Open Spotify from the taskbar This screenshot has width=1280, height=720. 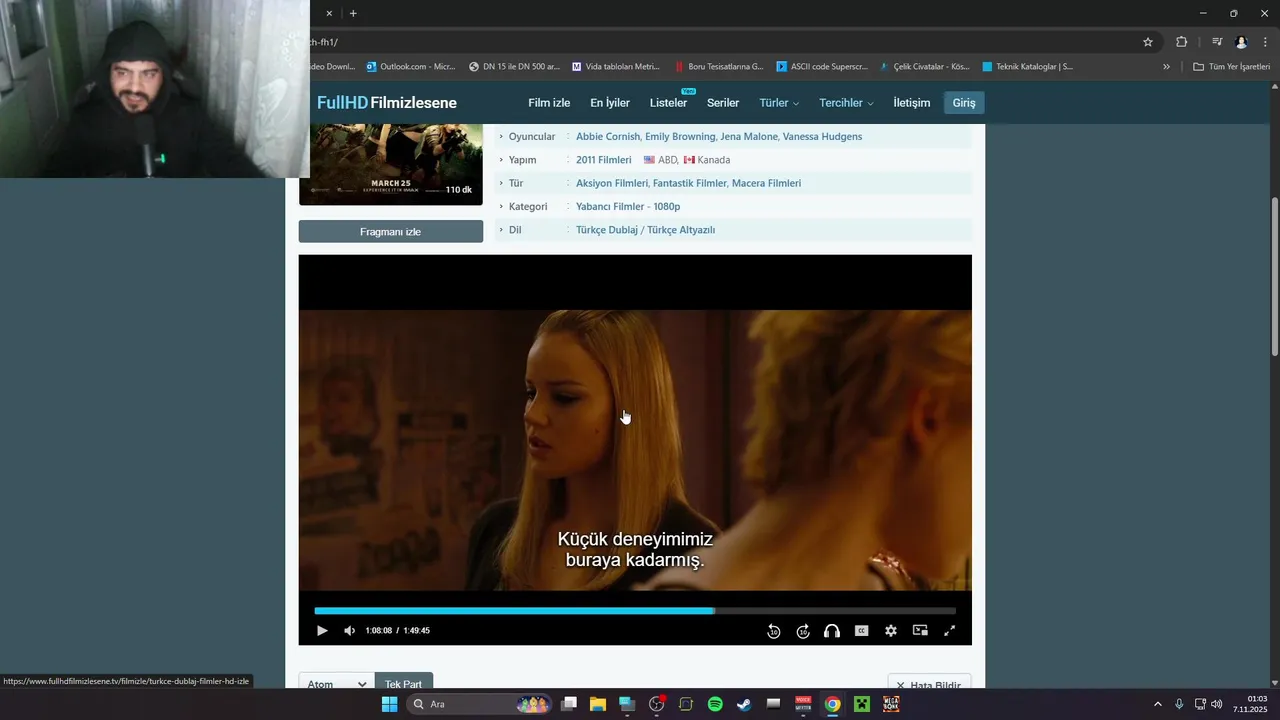pyautogui.click(x=715, y=704)
